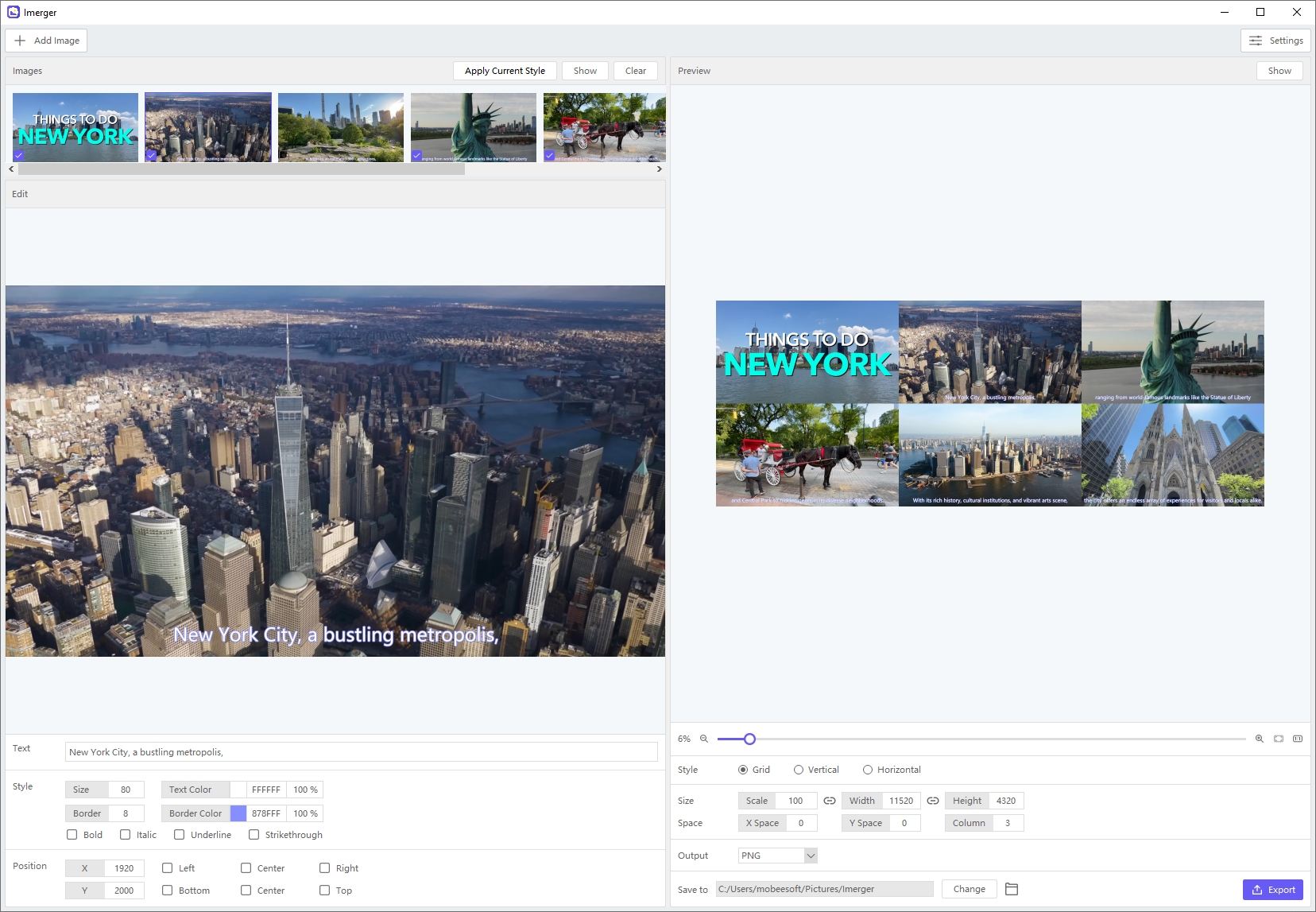
Task: Export the merged image
Action: (x=1273, y=890)
